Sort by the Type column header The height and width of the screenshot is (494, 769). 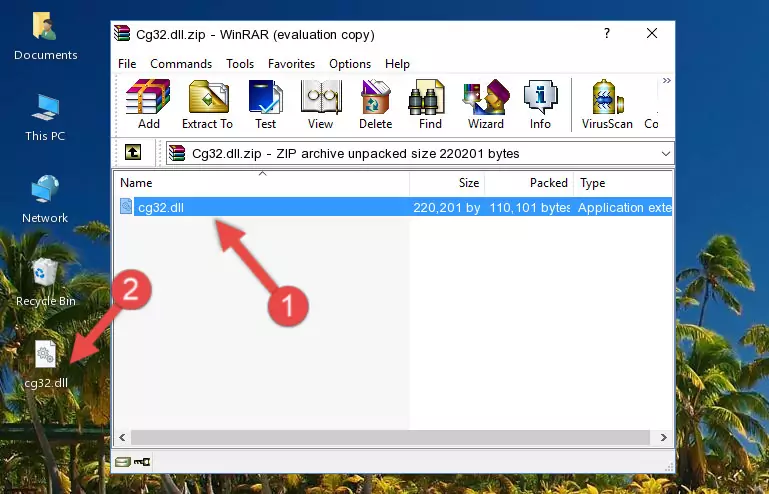623,183
